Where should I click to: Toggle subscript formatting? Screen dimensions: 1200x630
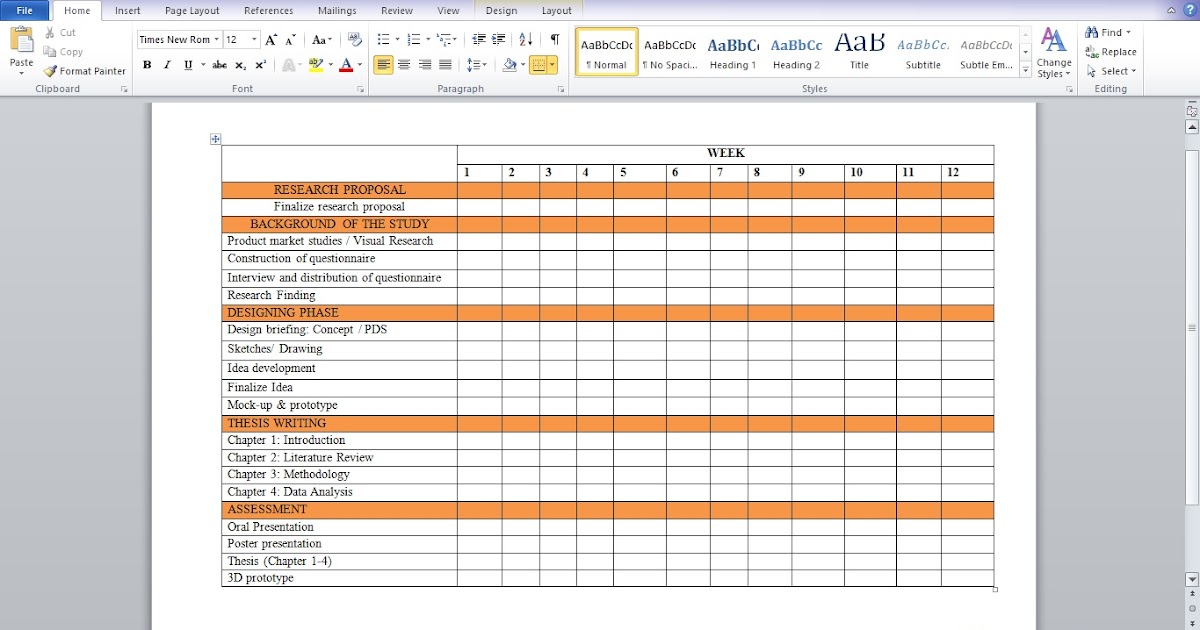point(241,65)
